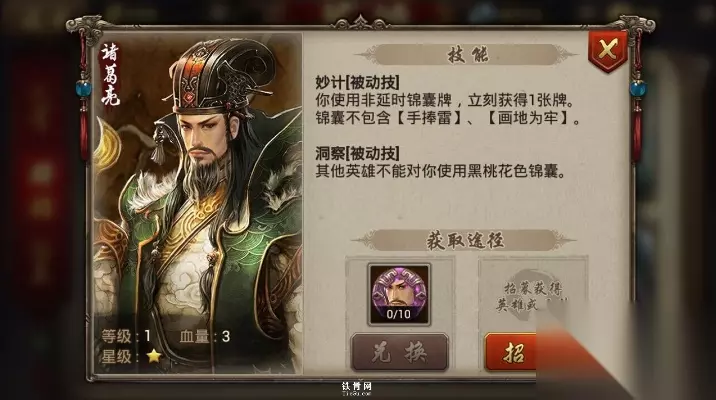
Task: Tap the 洞察[被动技] skill title
Action: (x=358, y=153)
